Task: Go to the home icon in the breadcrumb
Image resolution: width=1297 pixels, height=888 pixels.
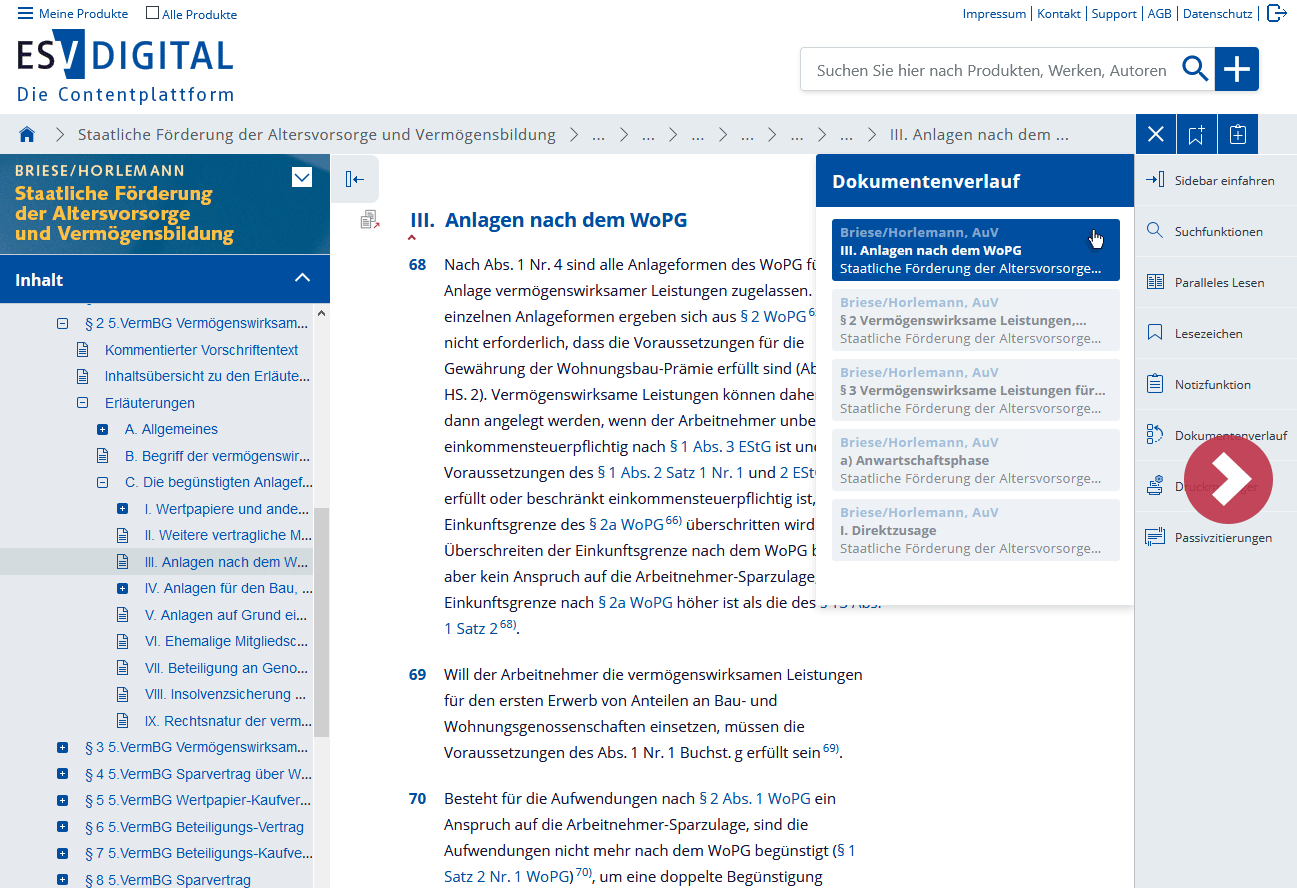Action: [x=27, y=134]
